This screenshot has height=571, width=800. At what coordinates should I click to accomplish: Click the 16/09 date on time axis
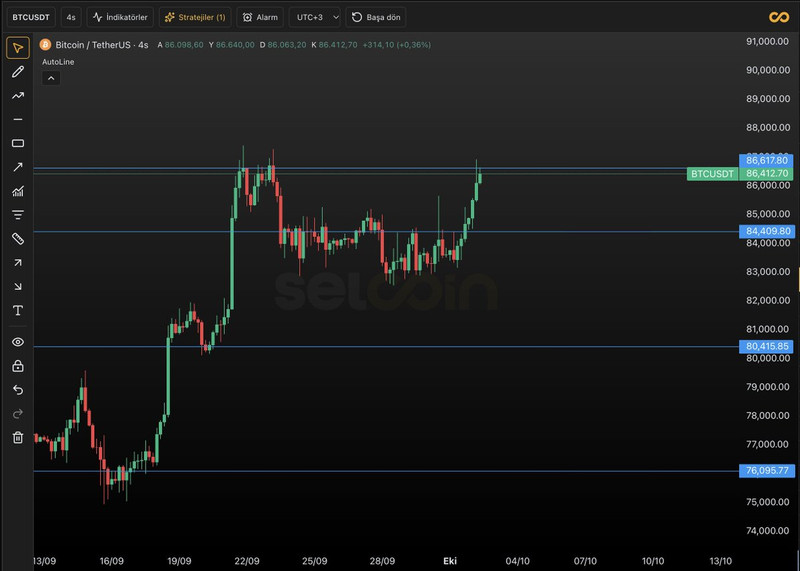pos(112,561)
